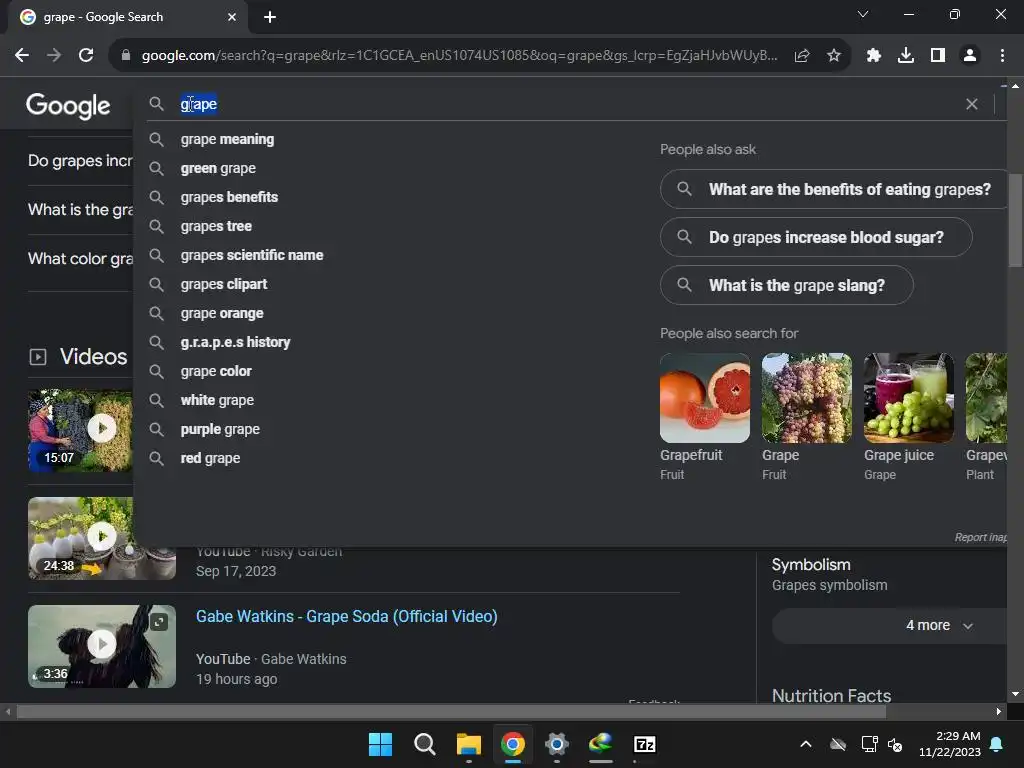The image size is (1024, 768).
Task: Pick the 'red grape' suggestion
Action: point(210,458)
